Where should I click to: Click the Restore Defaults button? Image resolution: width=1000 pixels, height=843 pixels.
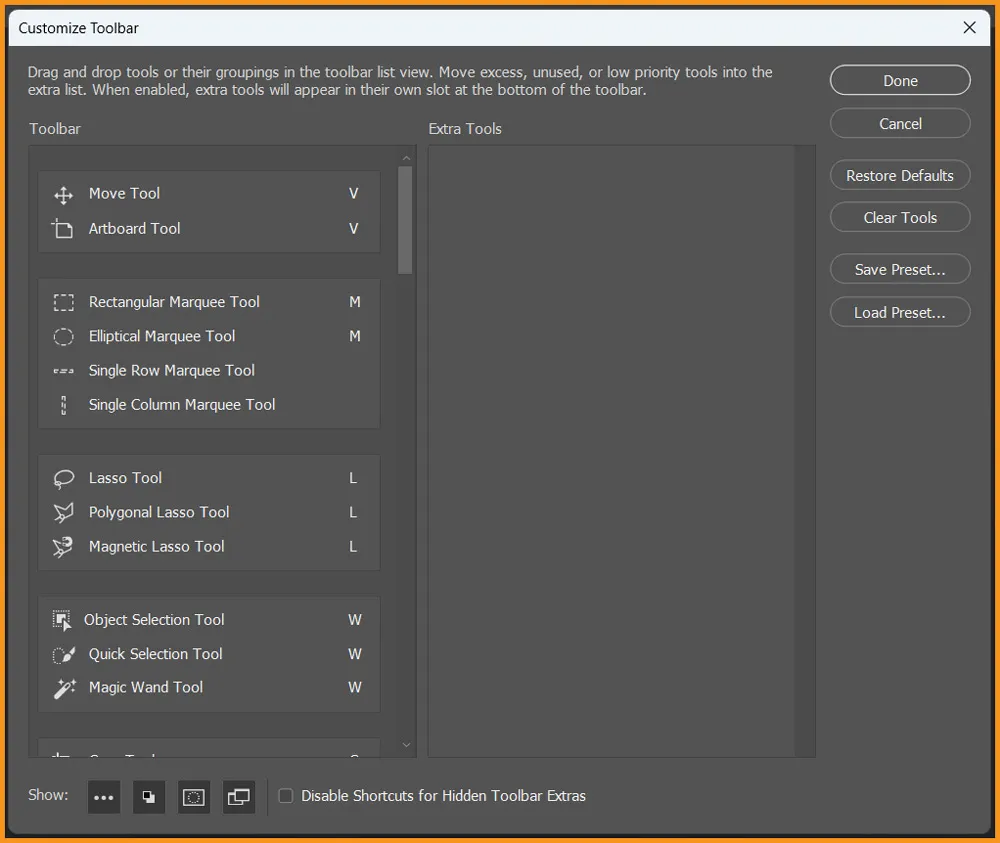pyautogui.click(x=899, y=175)
